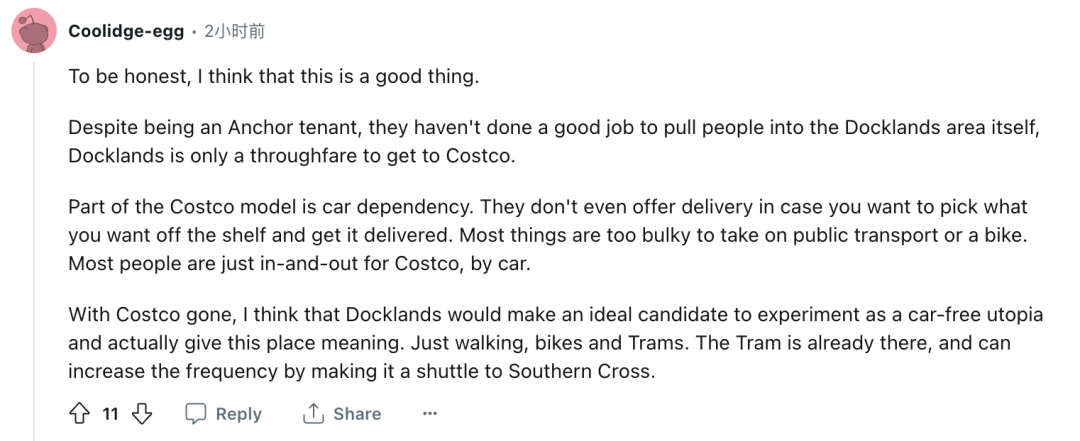Viewport: 1080px width, 441px height.
Task: Click the 'With Costco gone' paragraph
Action: pyautogui.click(x=556, y=343)
